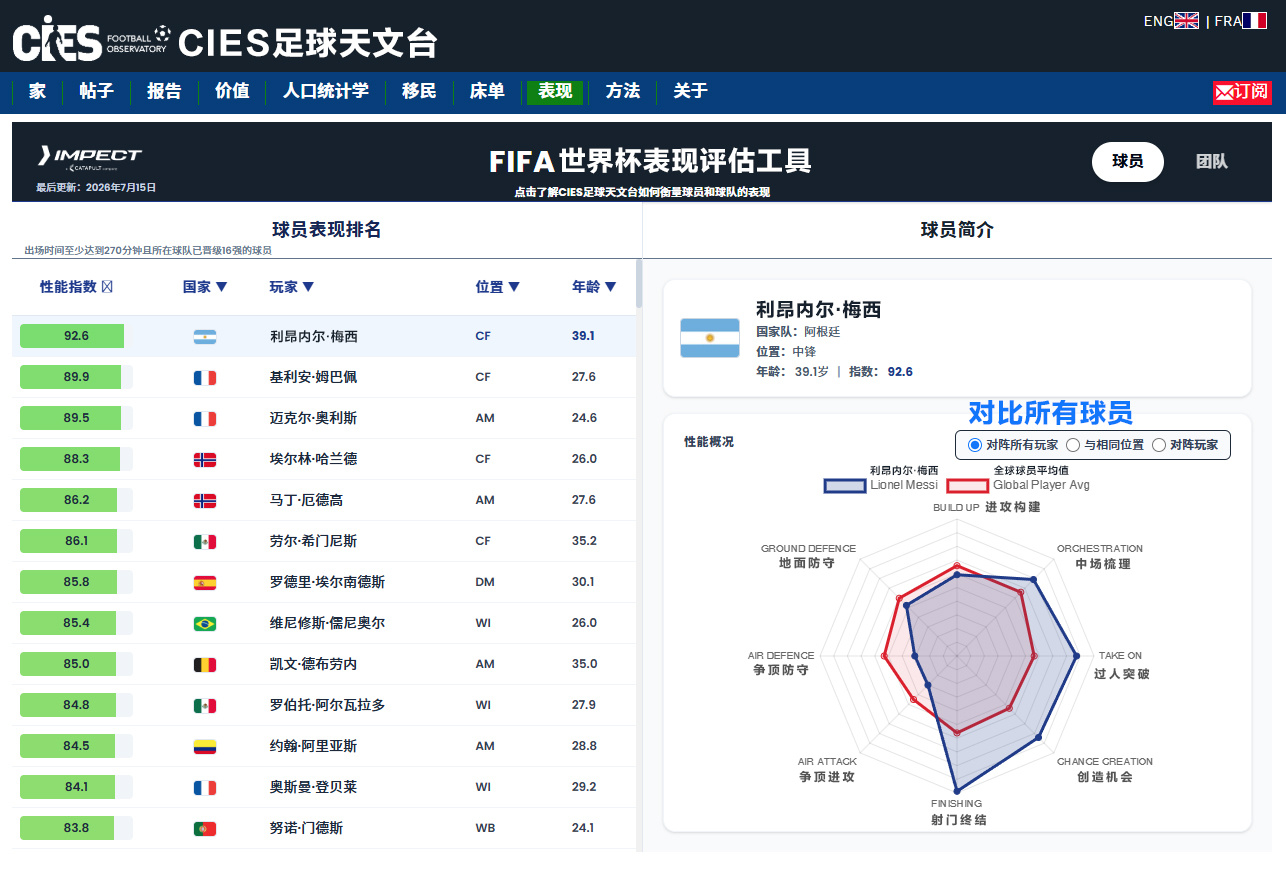Screen dimensions: 1286x869
Task: Open the 帖子 menu item
Action: click(97, 92)
